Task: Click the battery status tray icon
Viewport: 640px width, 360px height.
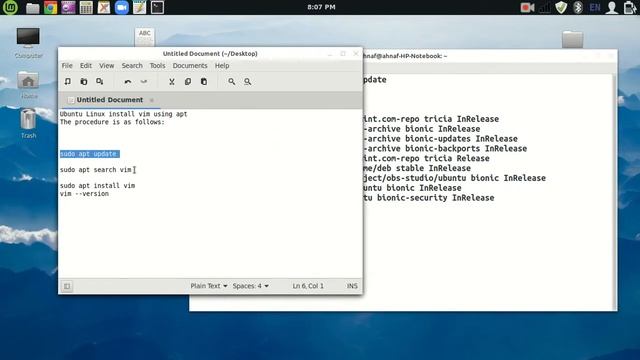Action: 630,8
